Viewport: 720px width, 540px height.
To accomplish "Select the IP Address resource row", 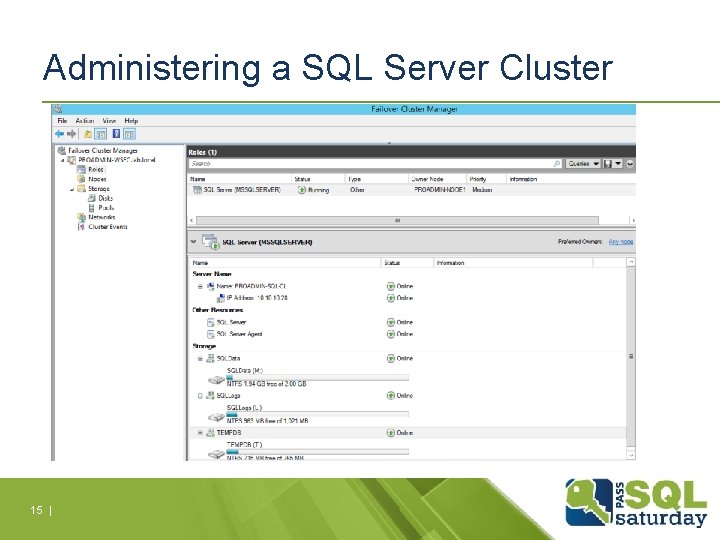I will pyautogui.click(x=257, y=298).
